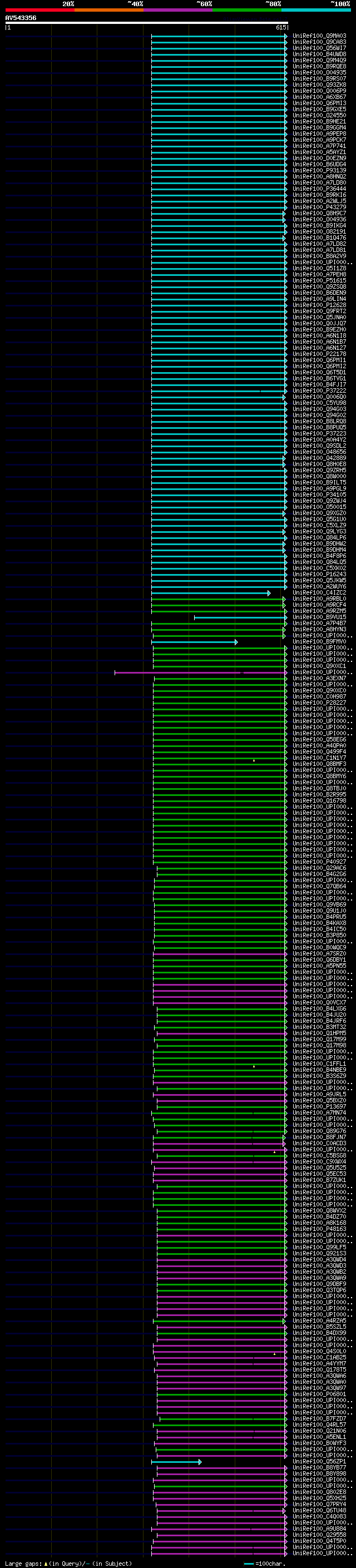Select label UniRef100_Q29558
356x1568 pixels.
click(319, 1535)
